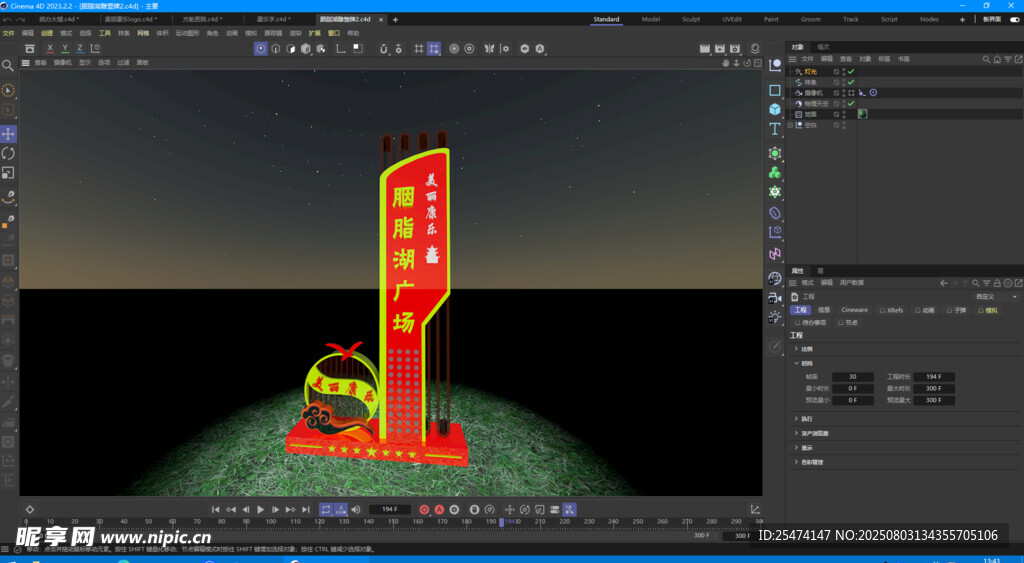
Task: Toggle the green checkmark for 物理天空 object
Action: point(851,103)
